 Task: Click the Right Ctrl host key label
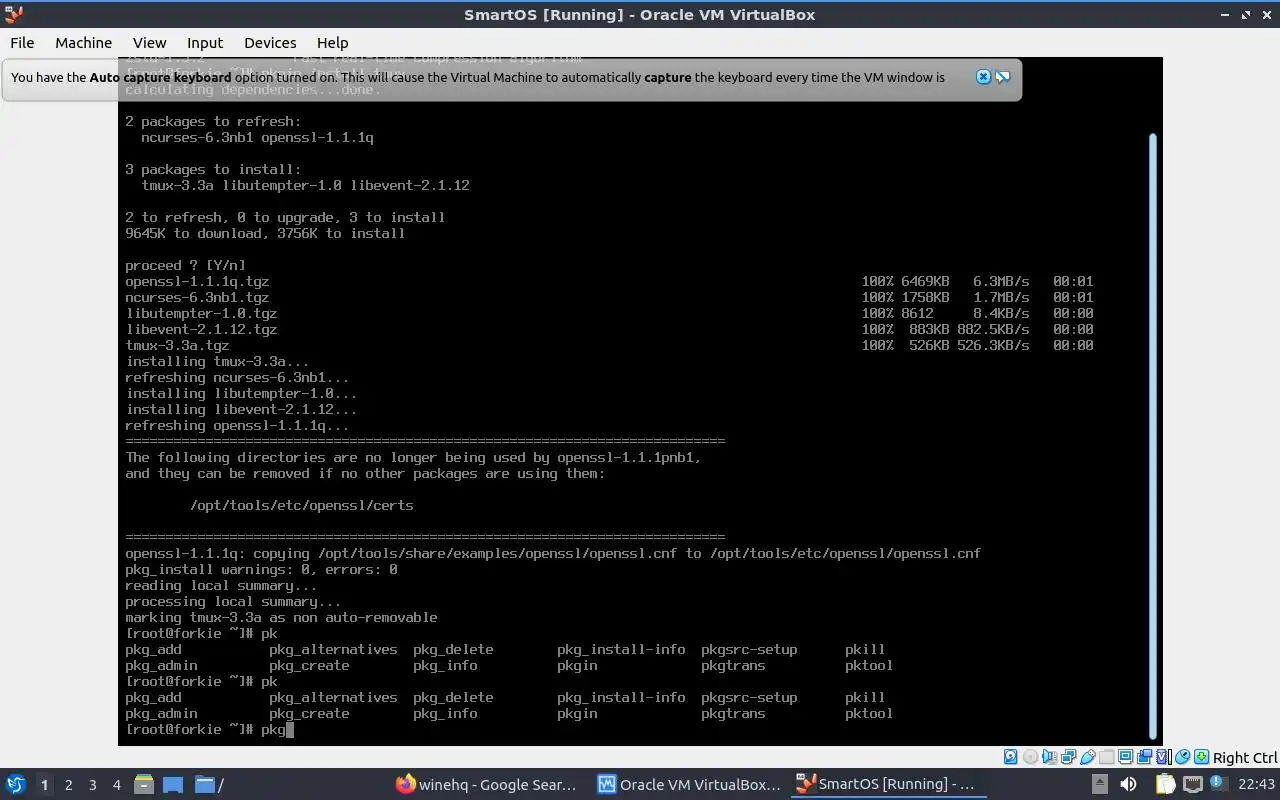coord(1245,757)
